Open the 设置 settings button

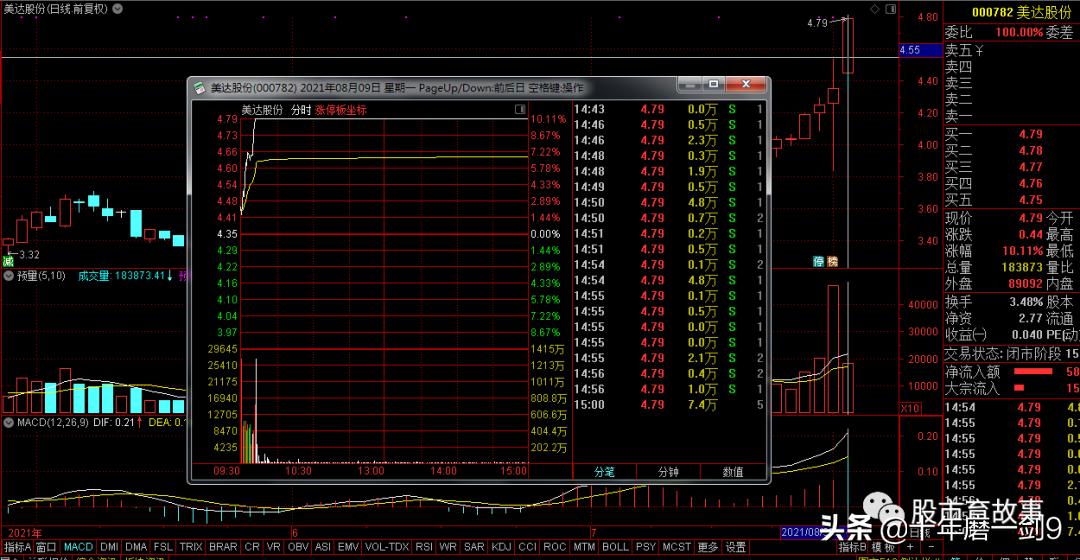click(x=736, y=547)
